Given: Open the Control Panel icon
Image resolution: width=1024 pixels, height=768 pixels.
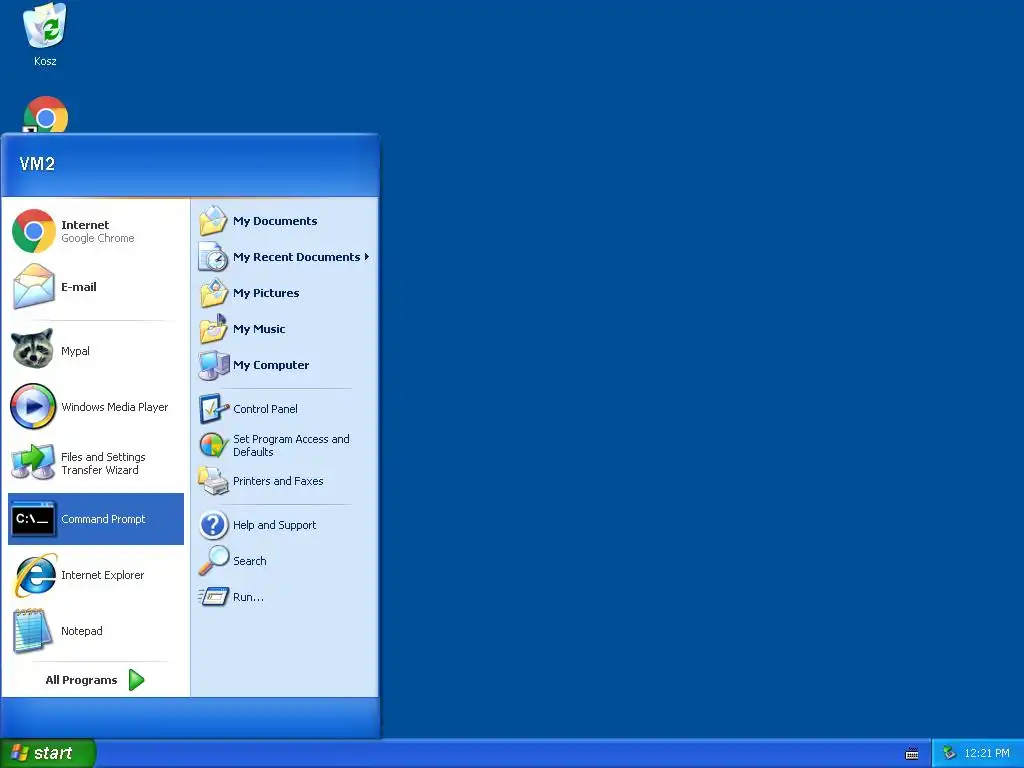Looking at the screenshot, I should [x=214, y=409].
